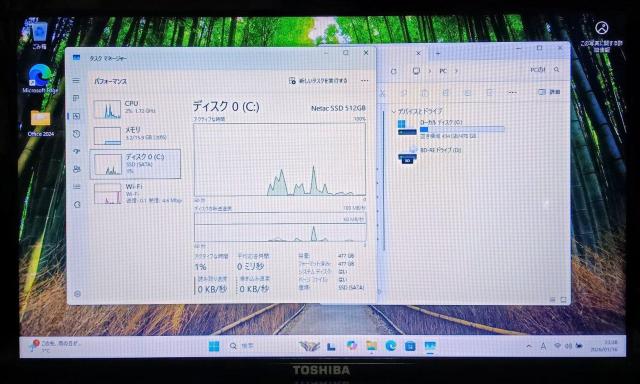Click the Paste icon in Explorer toolbar
Viewport: 640px width, 384px height.
point(425,93)
